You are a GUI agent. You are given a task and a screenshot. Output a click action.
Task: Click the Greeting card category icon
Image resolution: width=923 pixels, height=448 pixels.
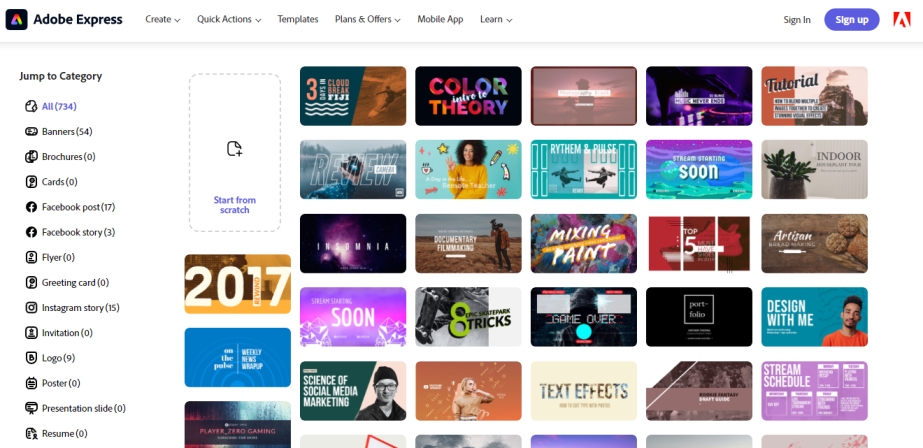point(31,283)
